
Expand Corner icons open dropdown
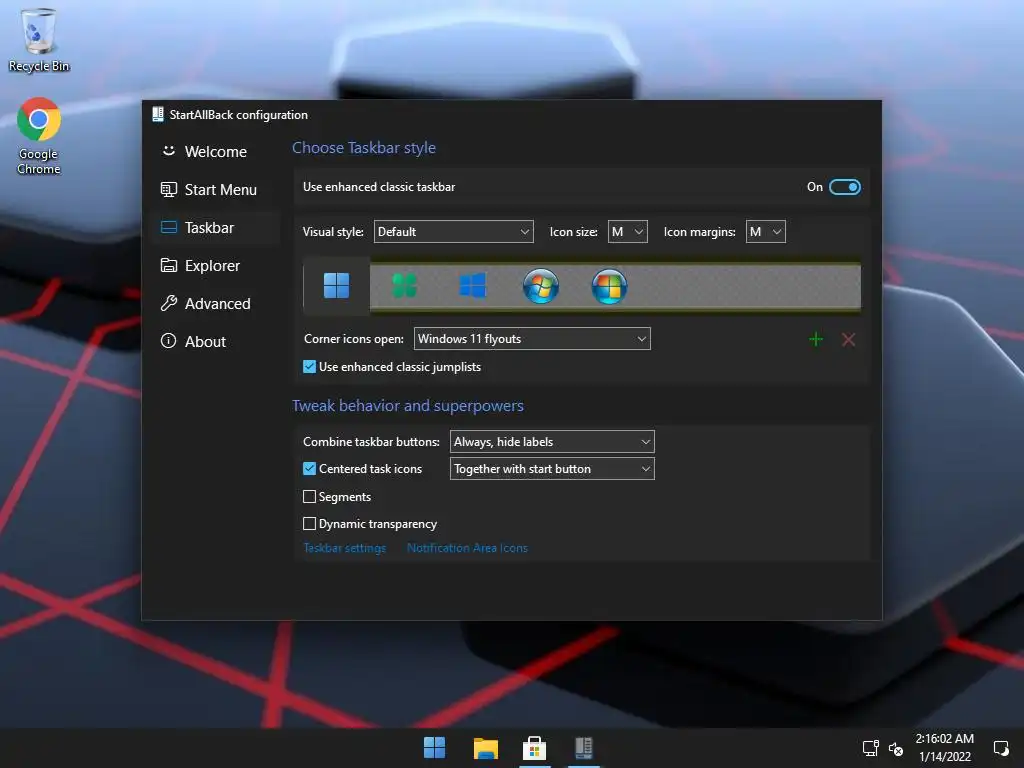tap(532, 339)
